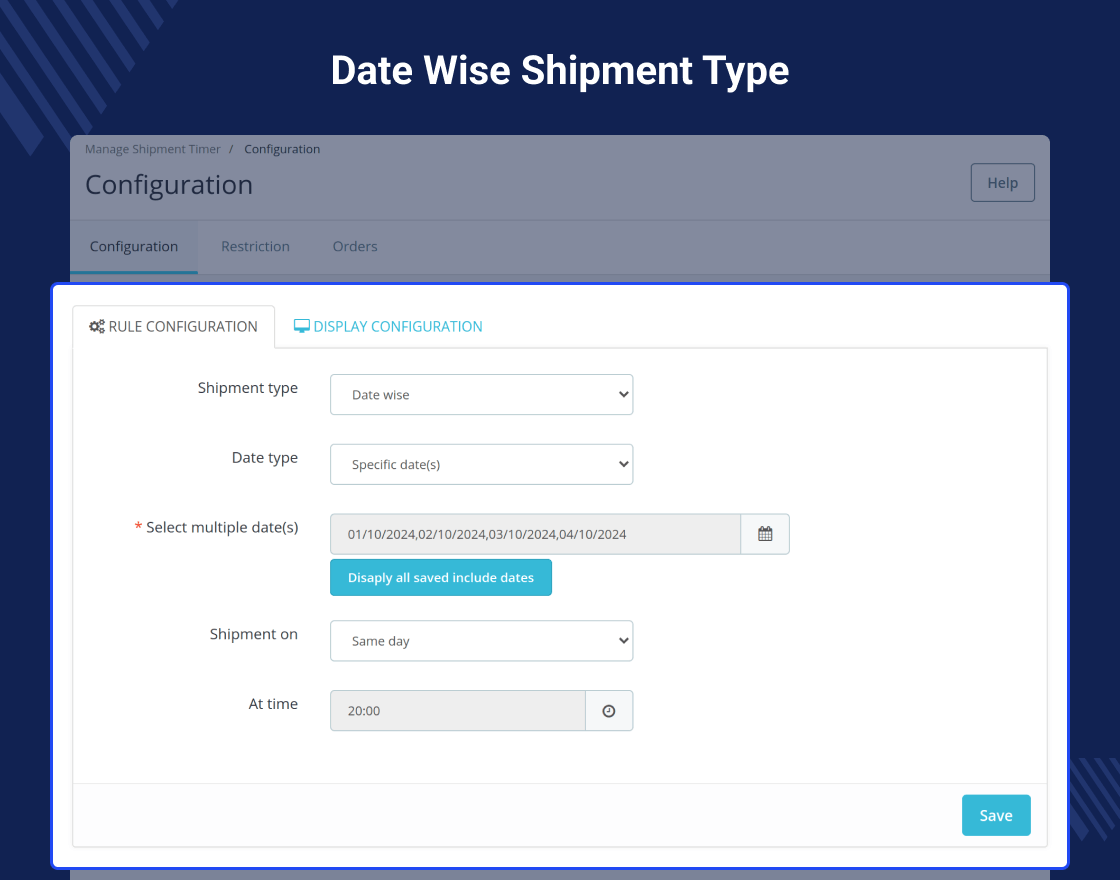The height and width of the screenshot is (880, 1120).
Task: Click the monitor icon on Display Configuration tab
Action: 301,326
